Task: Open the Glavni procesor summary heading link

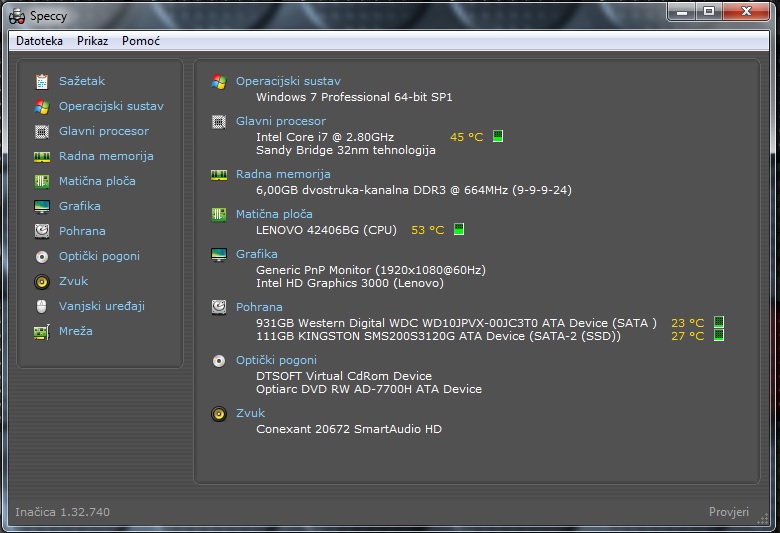Action: (x=281, y=121)
